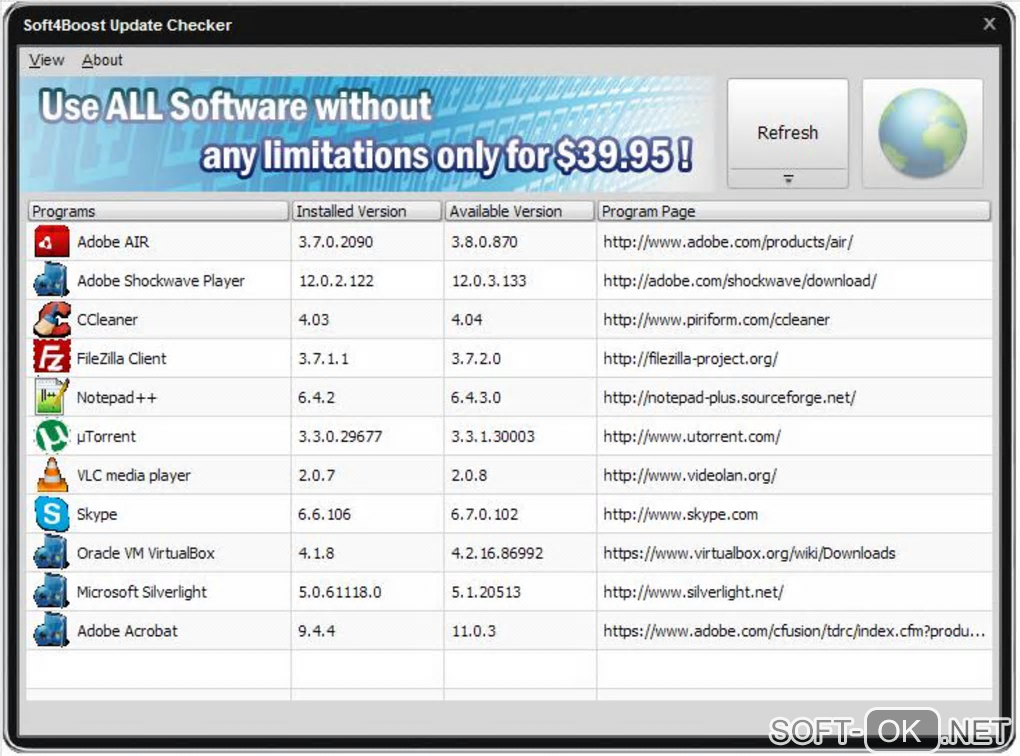Click the Adobe Acrobat icon
Image resolution: width=1020 pixels, height=756 pixels.
[x=51, y=630]
